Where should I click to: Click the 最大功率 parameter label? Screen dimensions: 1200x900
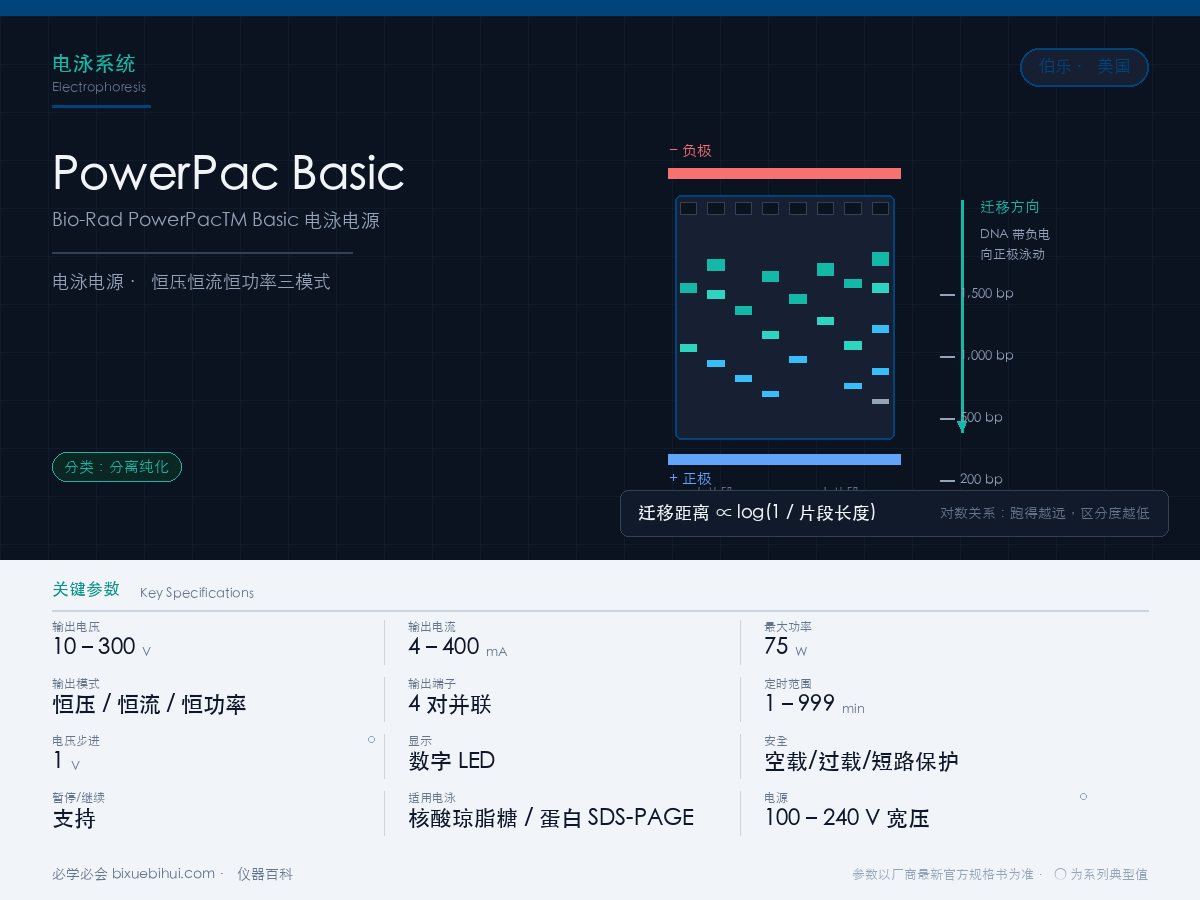click(788, 627)
